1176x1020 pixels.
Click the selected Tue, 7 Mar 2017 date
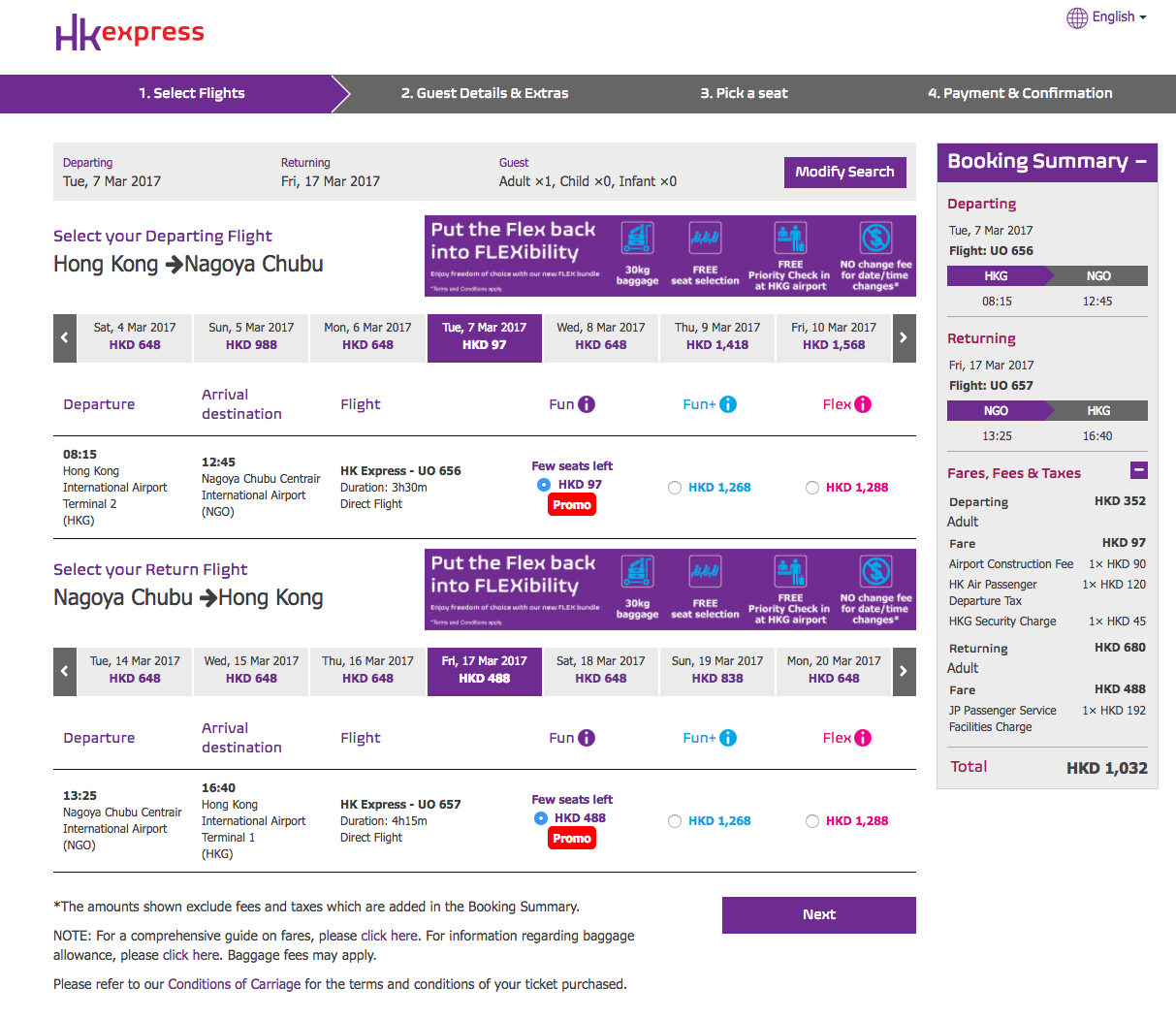tap(485, 337)
